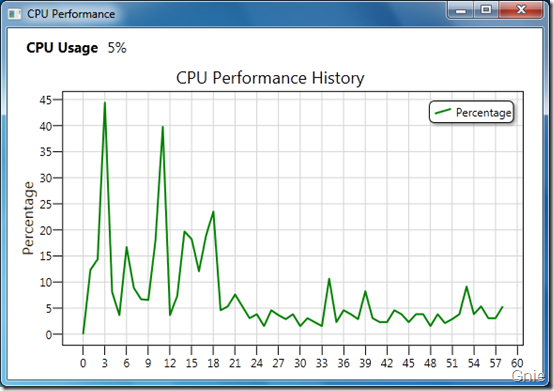Maximize the CPU Performance window
The width and height of the screenshot is (554, 391).
pos(486,10)
